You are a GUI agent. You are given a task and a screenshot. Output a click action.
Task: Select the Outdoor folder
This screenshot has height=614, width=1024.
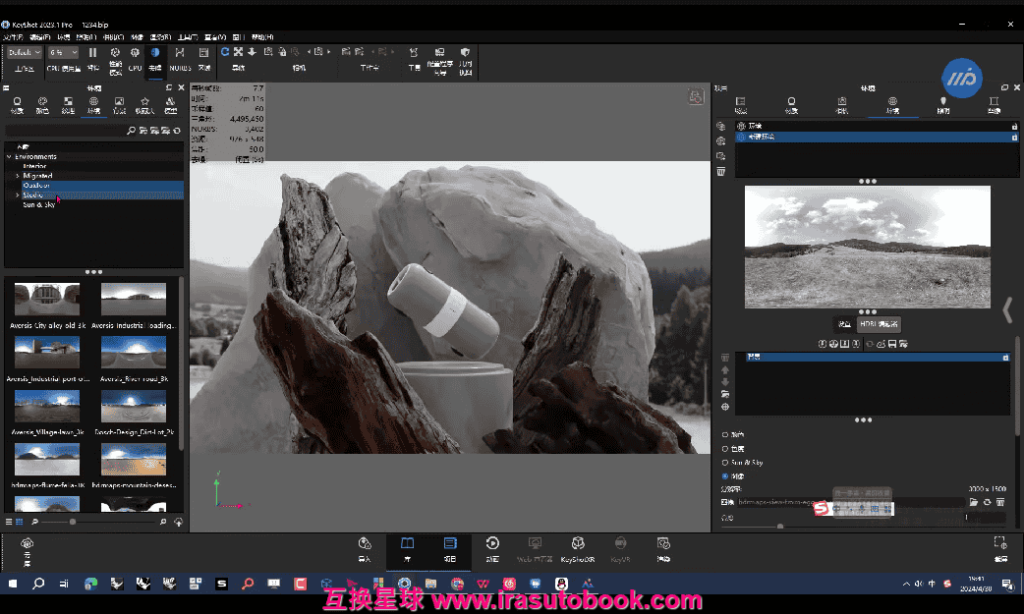tap(37, 186)
